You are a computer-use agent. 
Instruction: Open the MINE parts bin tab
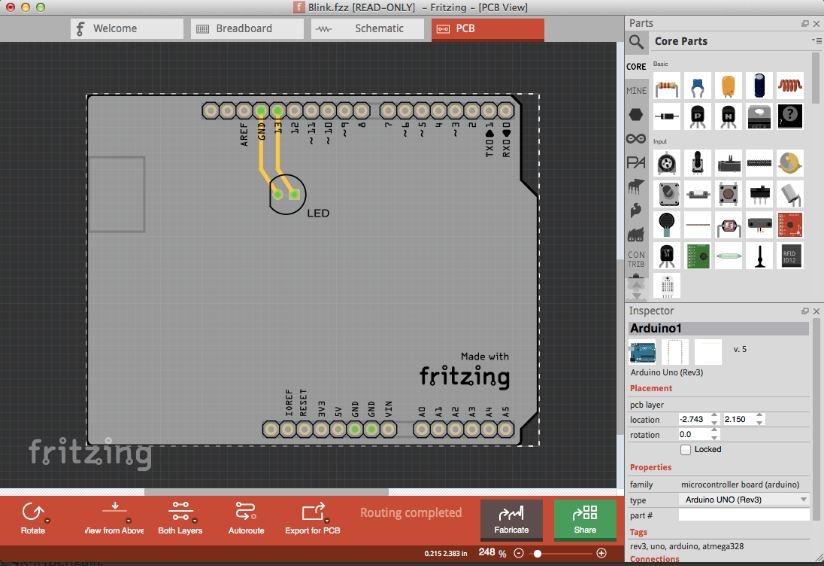[636, 91]
